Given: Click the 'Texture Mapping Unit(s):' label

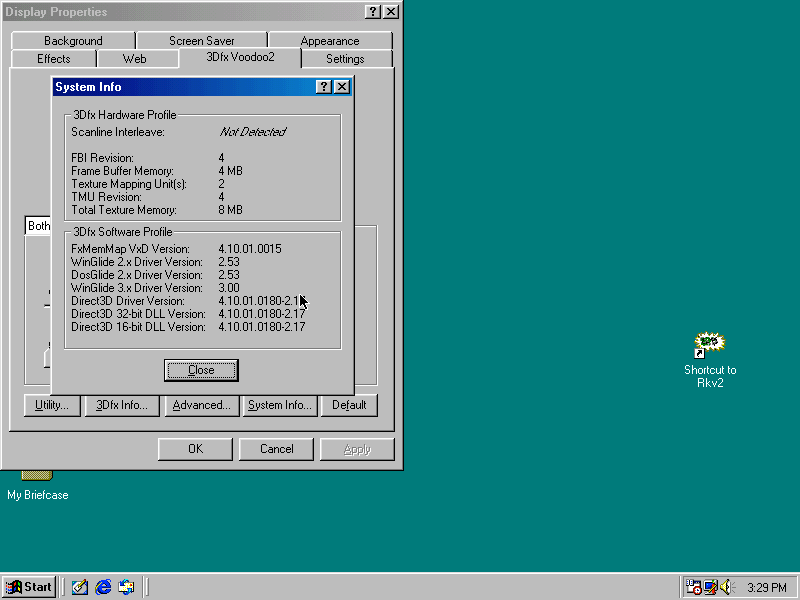Looking at the screenshot, I should tap(129, 184).
